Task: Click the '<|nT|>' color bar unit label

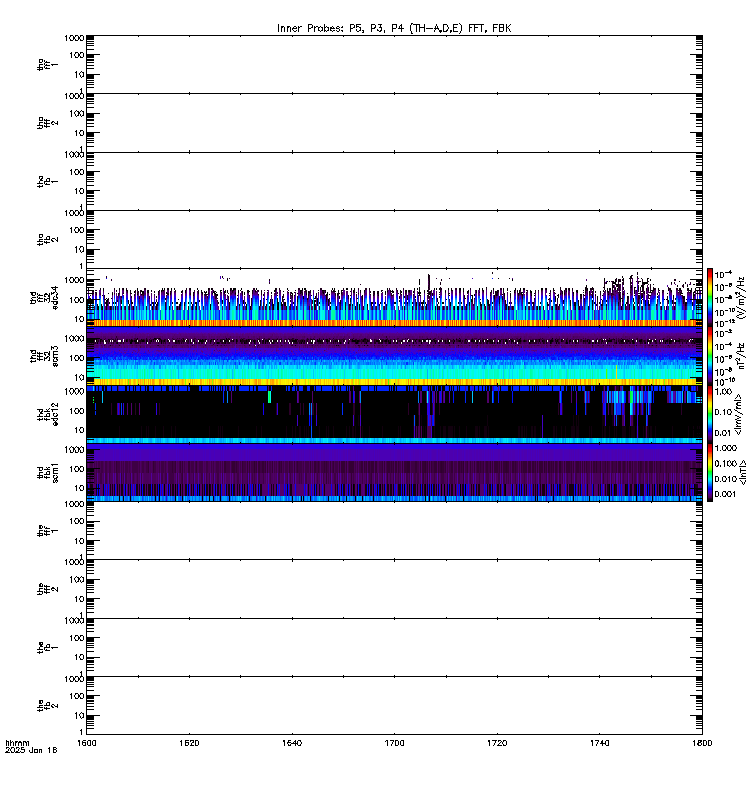Action: pyautogui.click(x=742, y=472)
